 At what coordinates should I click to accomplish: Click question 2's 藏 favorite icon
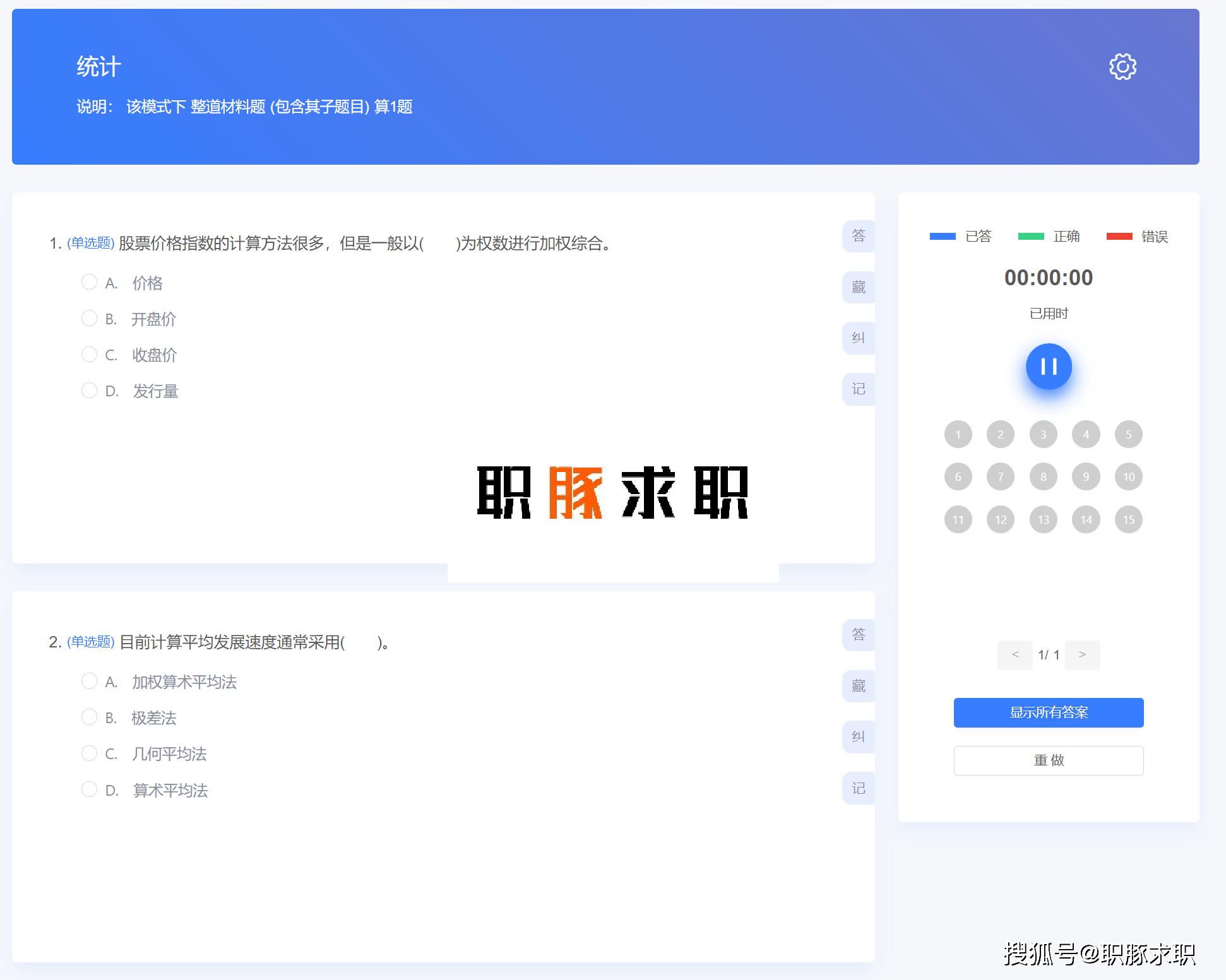(x=859, y=686)
